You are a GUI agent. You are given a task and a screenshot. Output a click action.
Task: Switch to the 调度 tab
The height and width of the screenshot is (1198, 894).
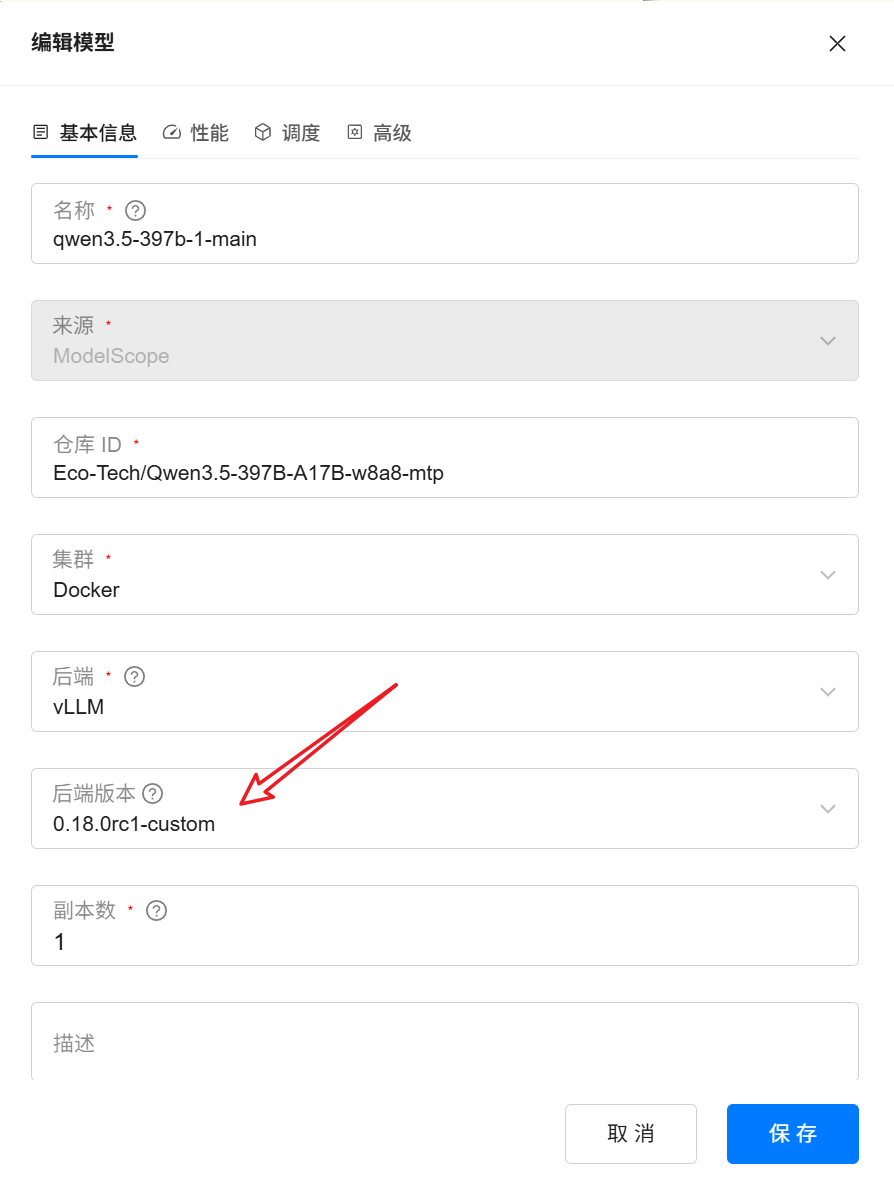click(287, 133)
